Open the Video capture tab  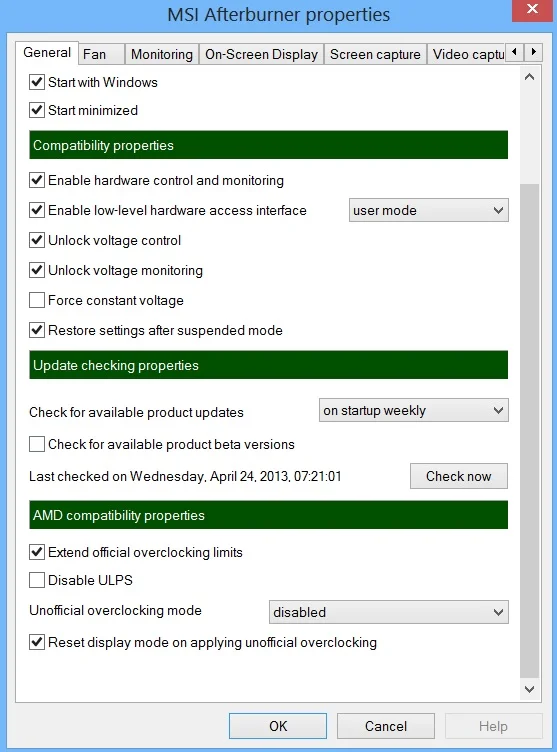[466, 54]
